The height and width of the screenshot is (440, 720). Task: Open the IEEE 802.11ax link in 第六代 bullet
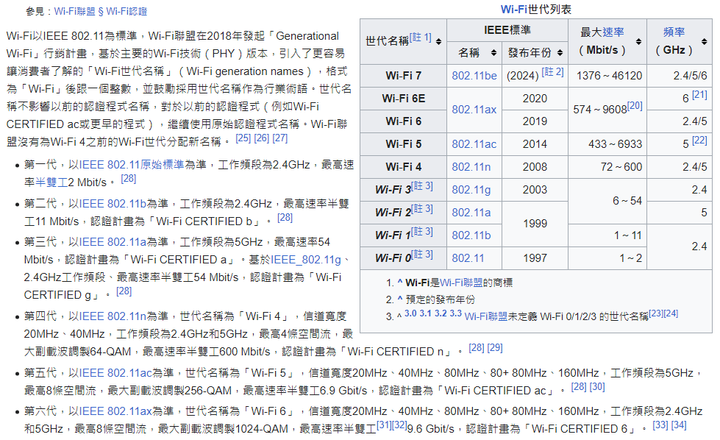pos(115,411)
